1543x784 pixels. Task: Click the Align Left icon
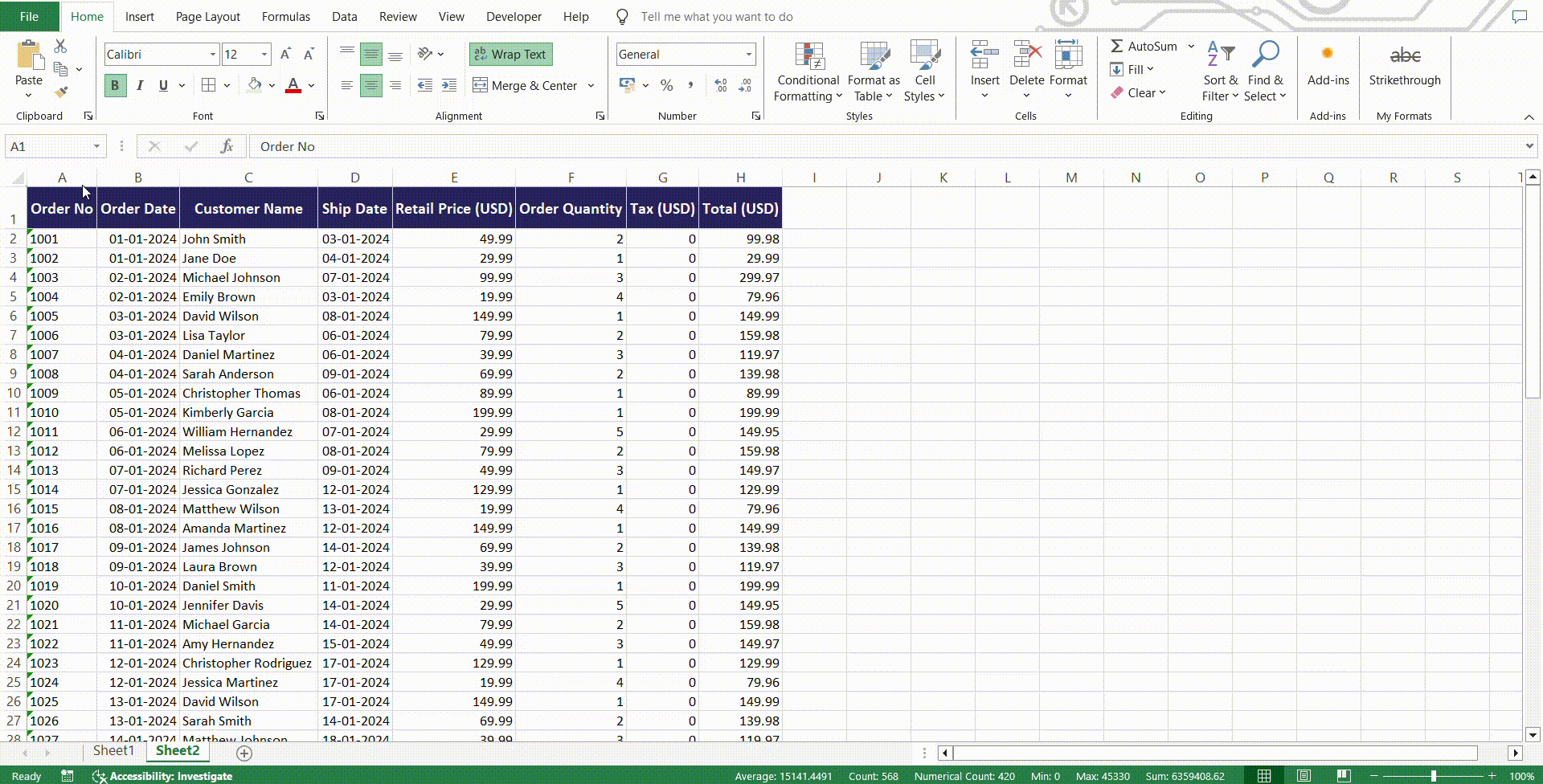coord(346,85)
